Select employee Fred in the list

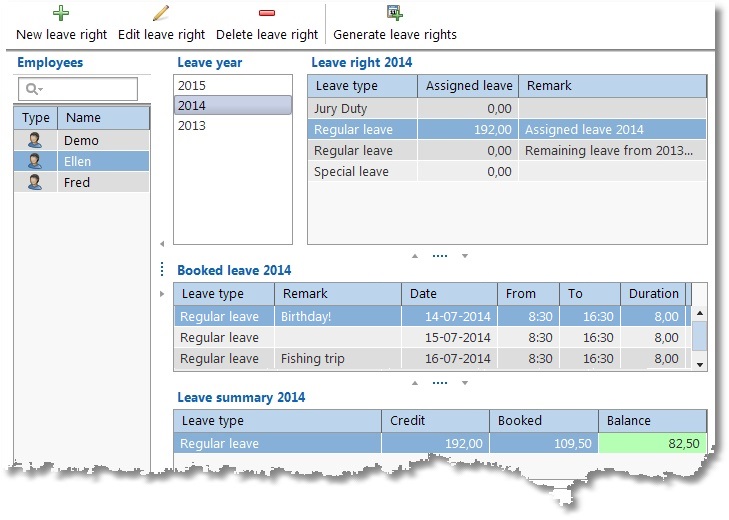pos(82,182)
